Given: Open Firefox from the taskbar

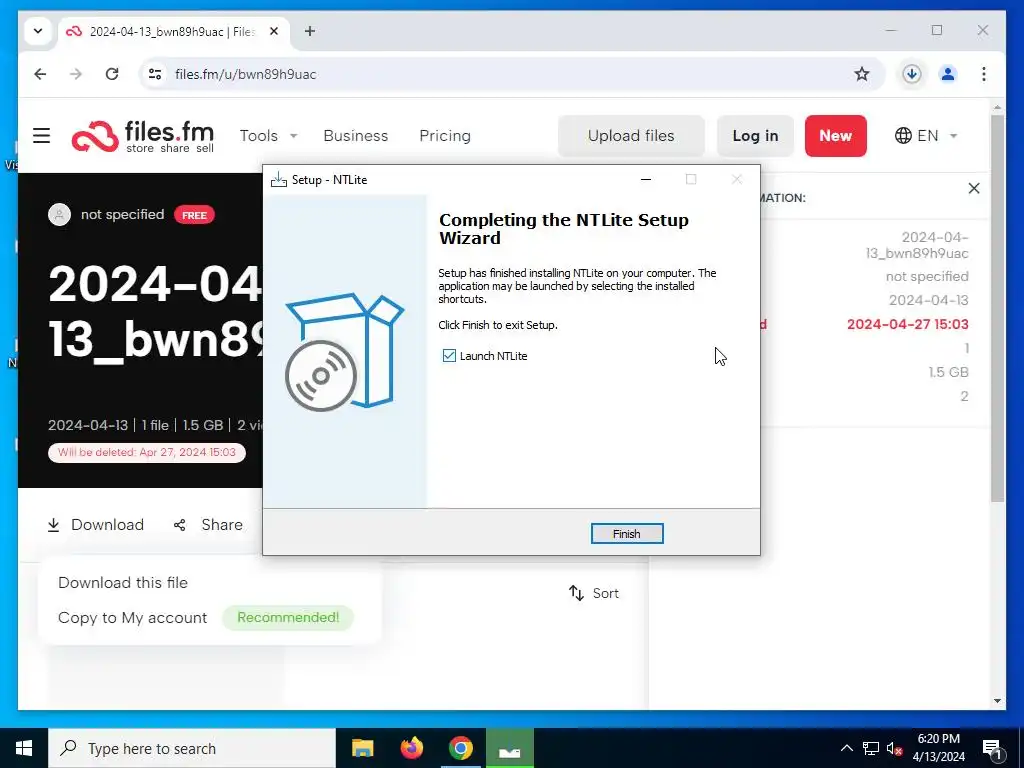Looking at the screenshot, I should coord(411,748).
